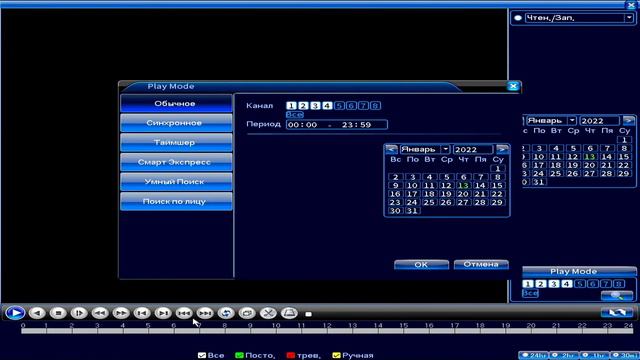Toggle channel 4 in the Play Mode dialog

coord(327,106)
